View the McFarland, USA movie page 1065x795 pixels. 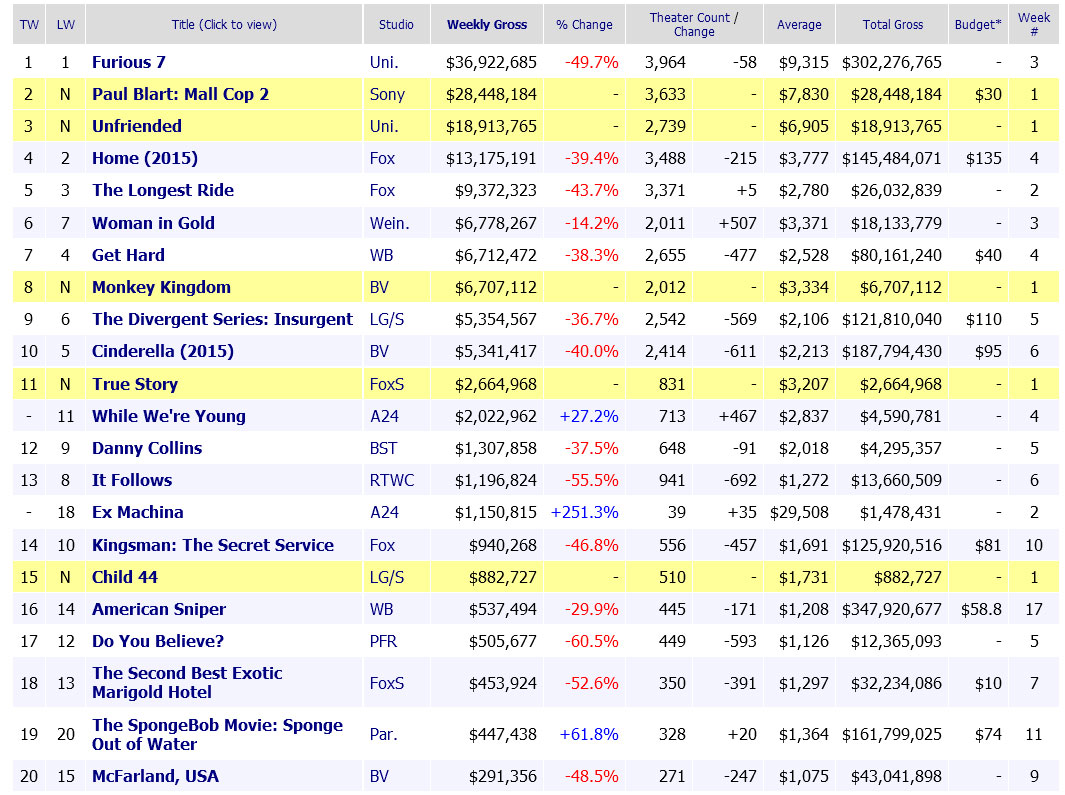coord(155,777)
